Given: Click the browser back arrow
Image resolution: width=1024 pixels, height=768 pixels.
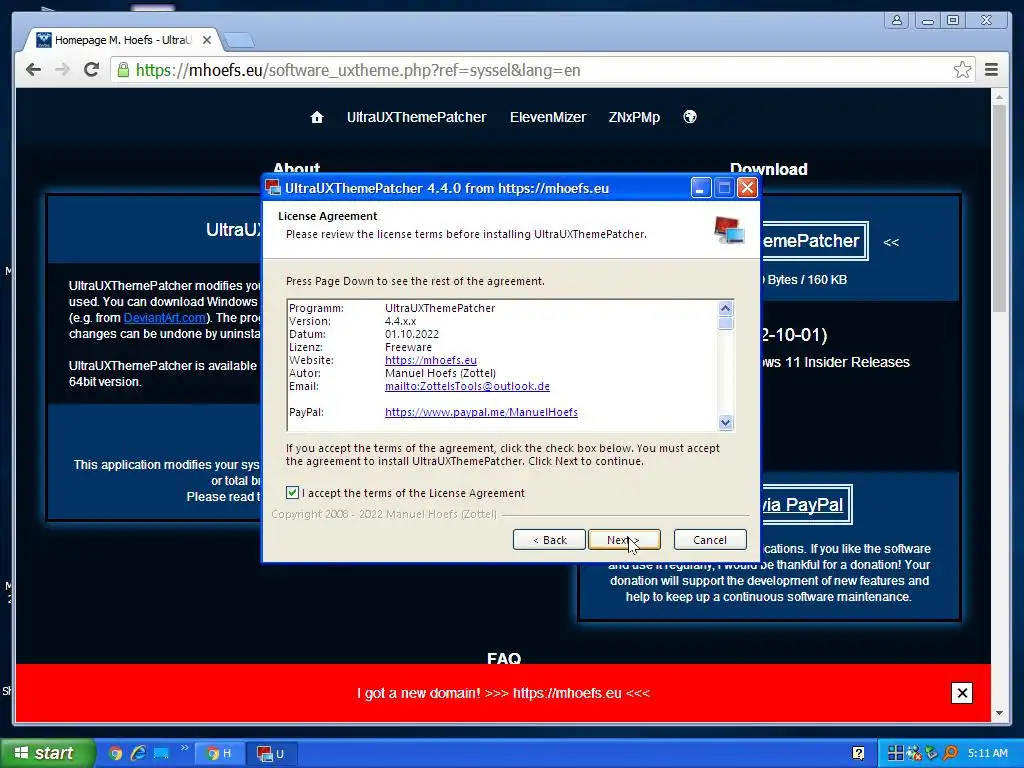Looking at the screenshot, I should tap(33, 70).
